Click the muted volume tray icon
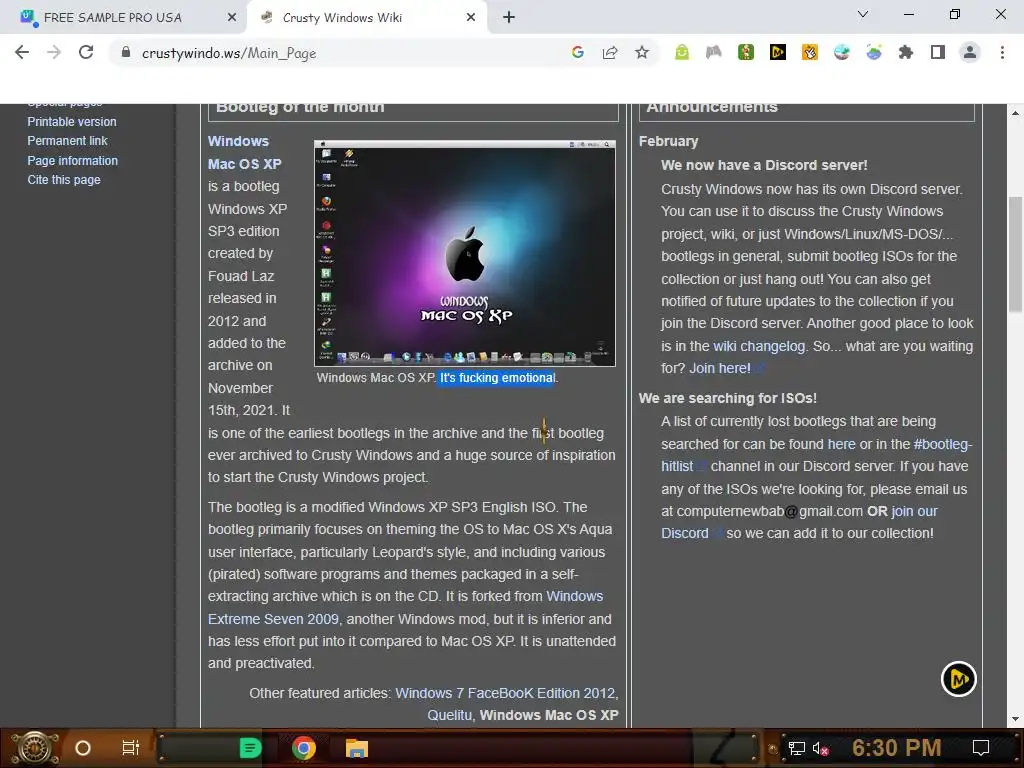 821,748
